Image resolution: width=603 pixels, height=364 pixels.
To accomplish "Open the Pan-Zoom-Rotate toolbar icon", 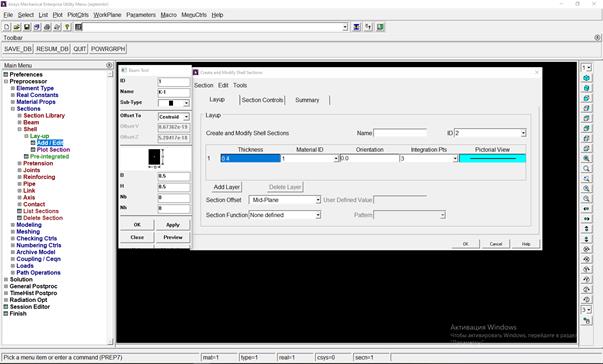I will tap(37, 27).
